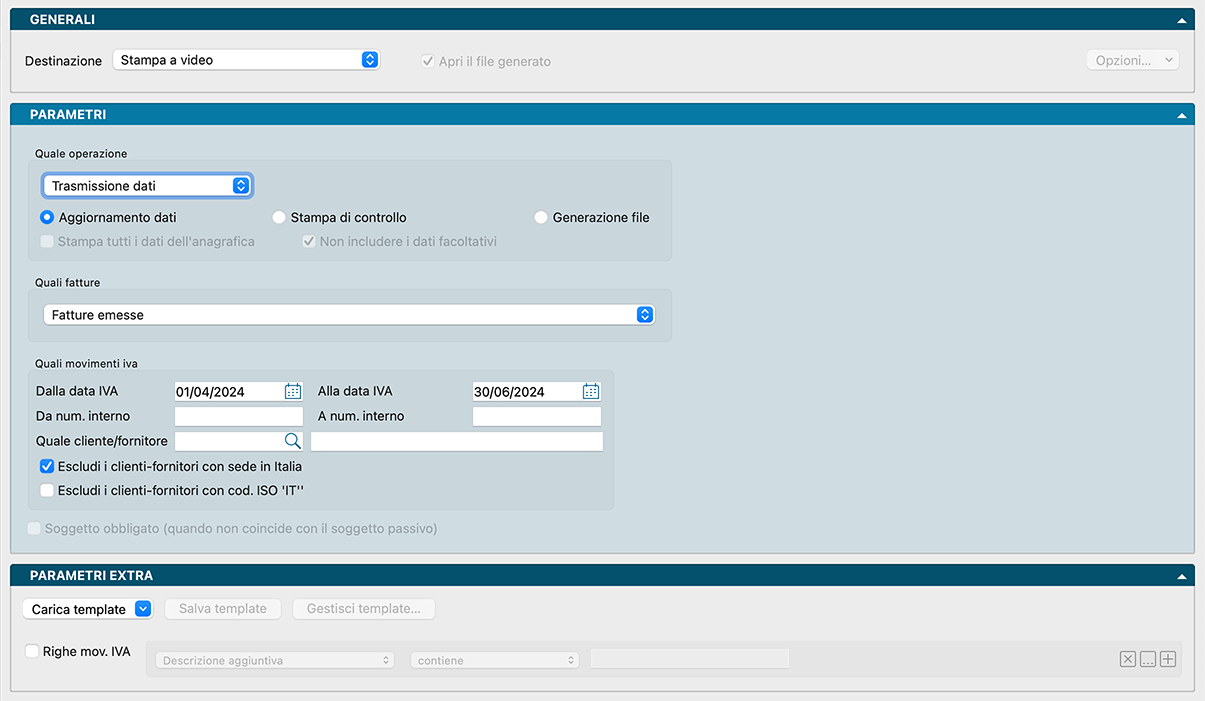Open calendar picker for Dalla data IVA
This screenshot has height=701, width=1205.
[x=293, y=392]
